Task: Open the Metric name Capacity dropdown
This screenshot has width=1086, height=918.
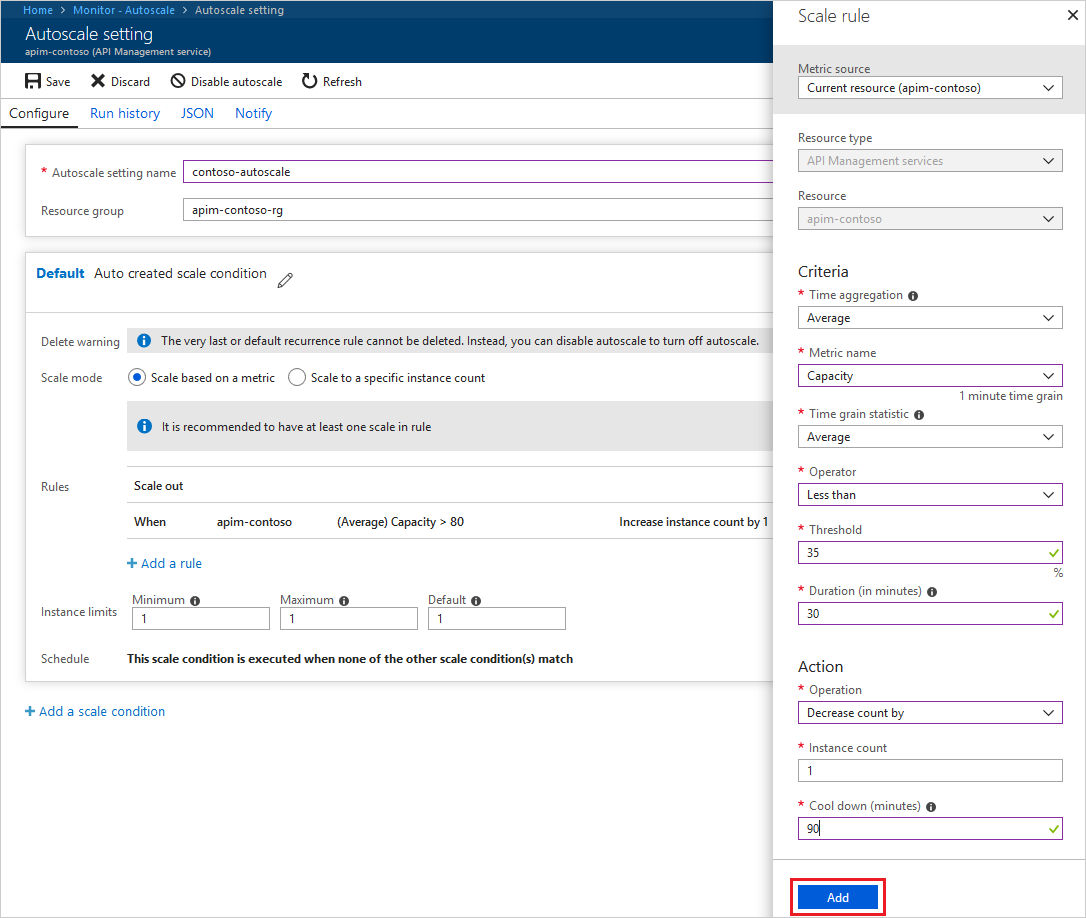Action: tap(929, 376)
